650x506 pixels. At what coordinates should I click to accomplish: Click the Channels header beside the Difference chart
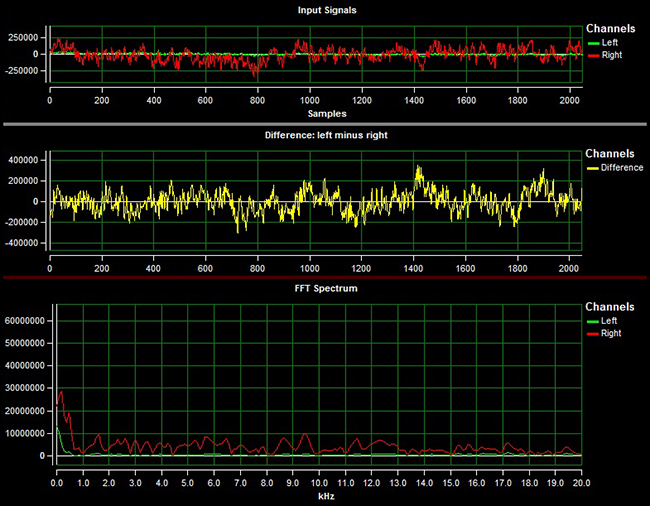pos(609,154)
